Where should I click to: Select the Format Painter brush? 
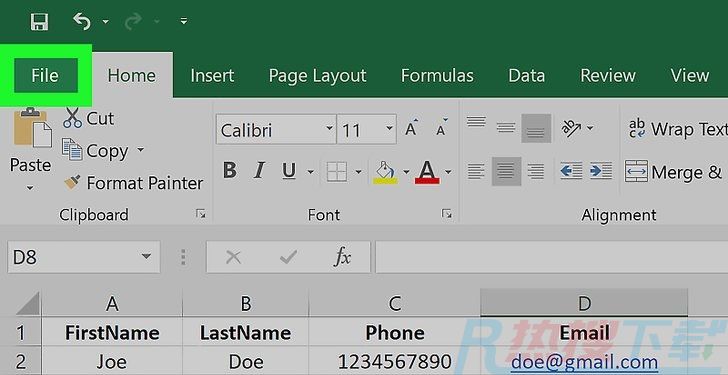[72, 182]
